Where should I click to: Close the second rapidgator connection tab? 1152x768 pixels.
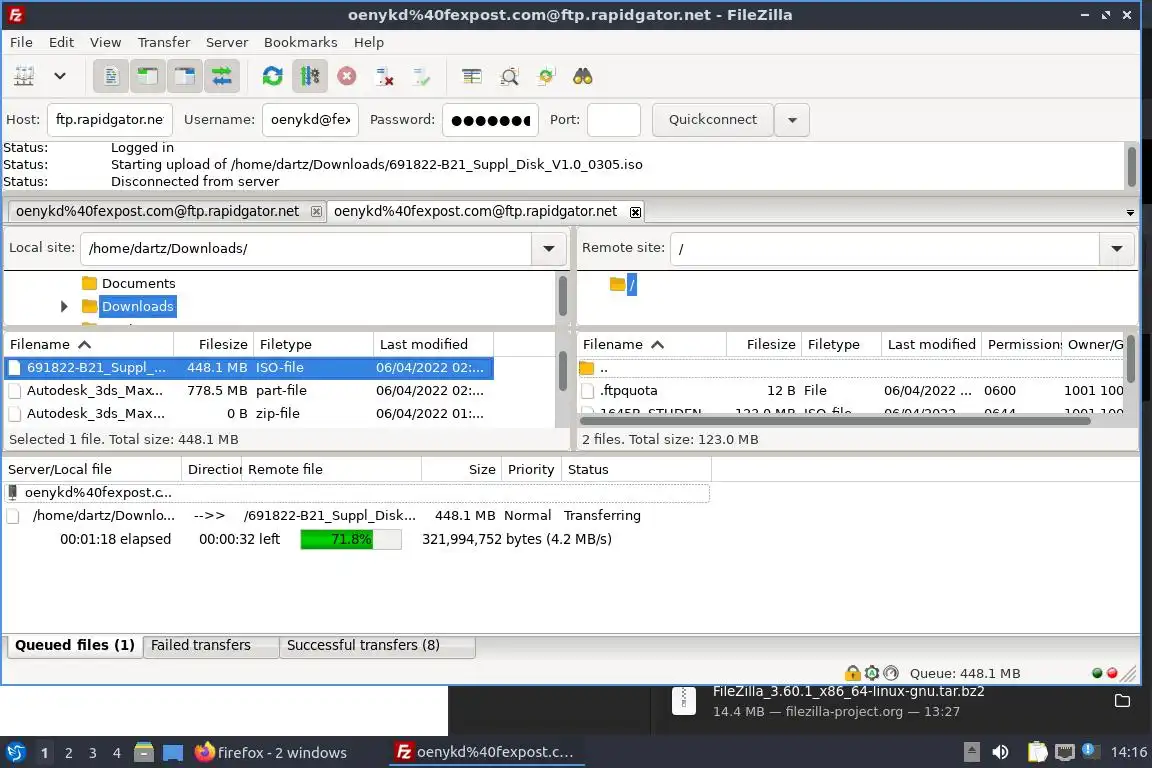pyautogui.click(x=636, y=212)
